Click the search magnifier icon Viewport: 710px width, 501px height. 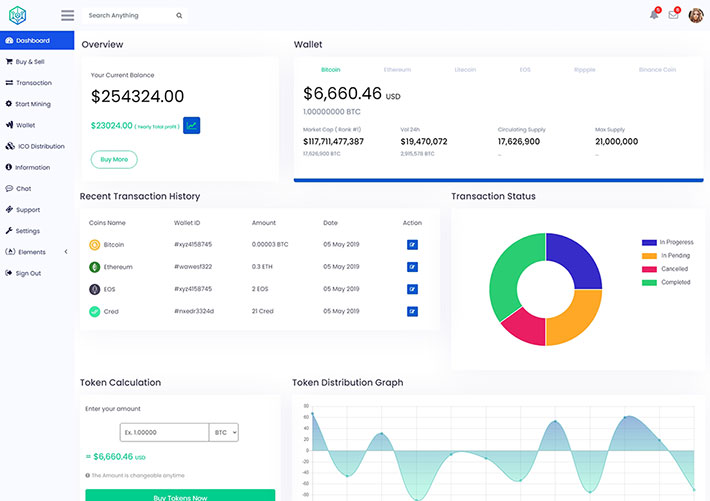(x=179, y=16)
